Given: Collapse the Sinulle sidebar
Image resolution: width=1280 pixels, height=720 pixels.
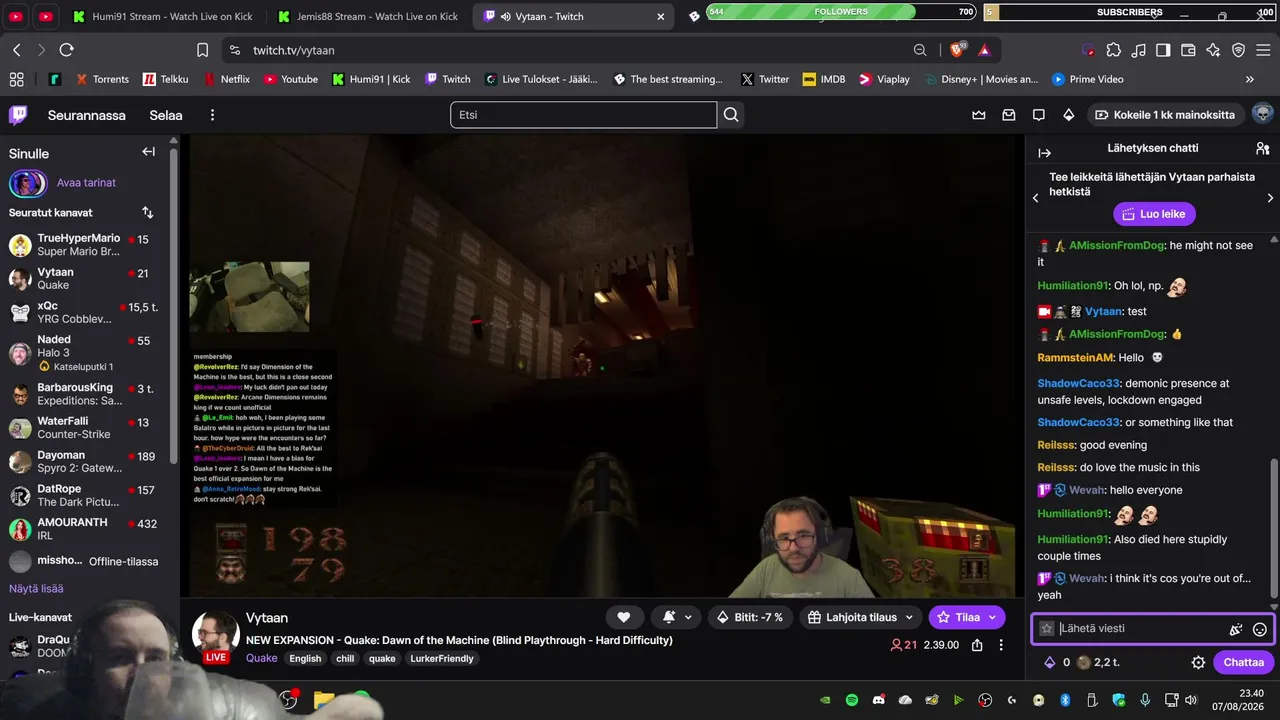Looking at the screenshot, I should tap(148, 152).
